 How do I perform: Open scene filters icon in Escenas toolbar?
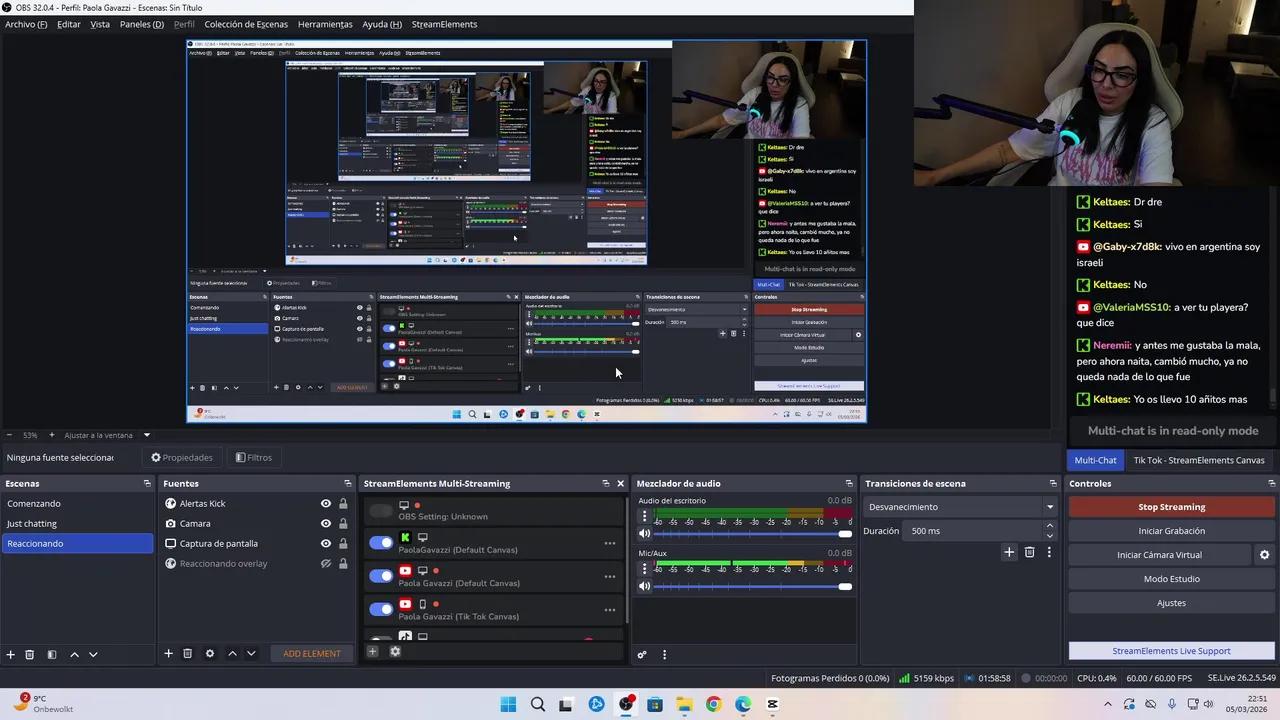(52, 654)
